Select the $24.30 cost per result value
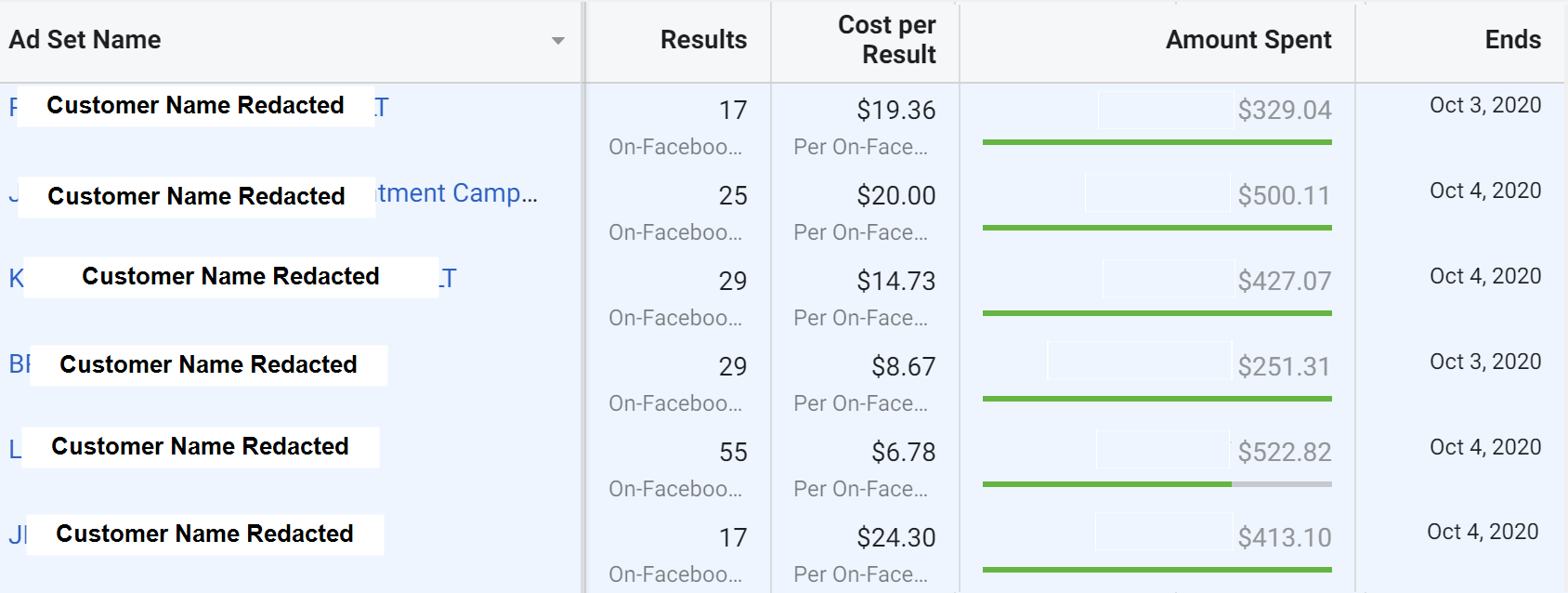Image resolution: width=1568 pixels, height=593 pixels. [895, 538]
